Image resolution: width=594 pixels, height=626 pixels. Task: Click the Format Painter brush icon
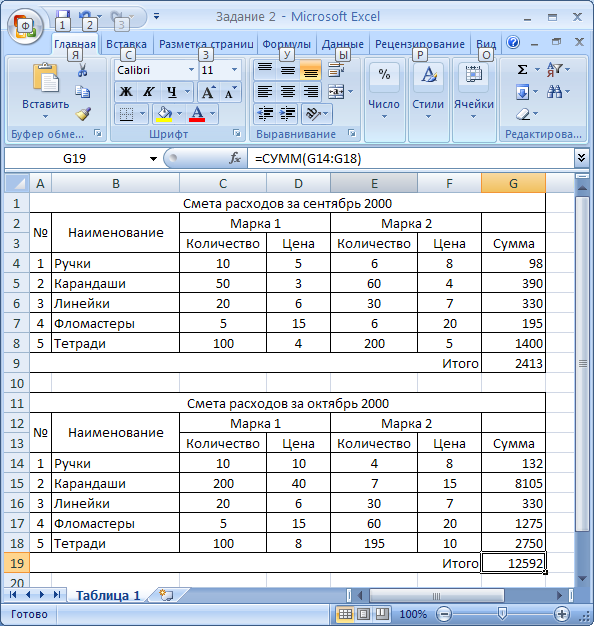(83, 114)
